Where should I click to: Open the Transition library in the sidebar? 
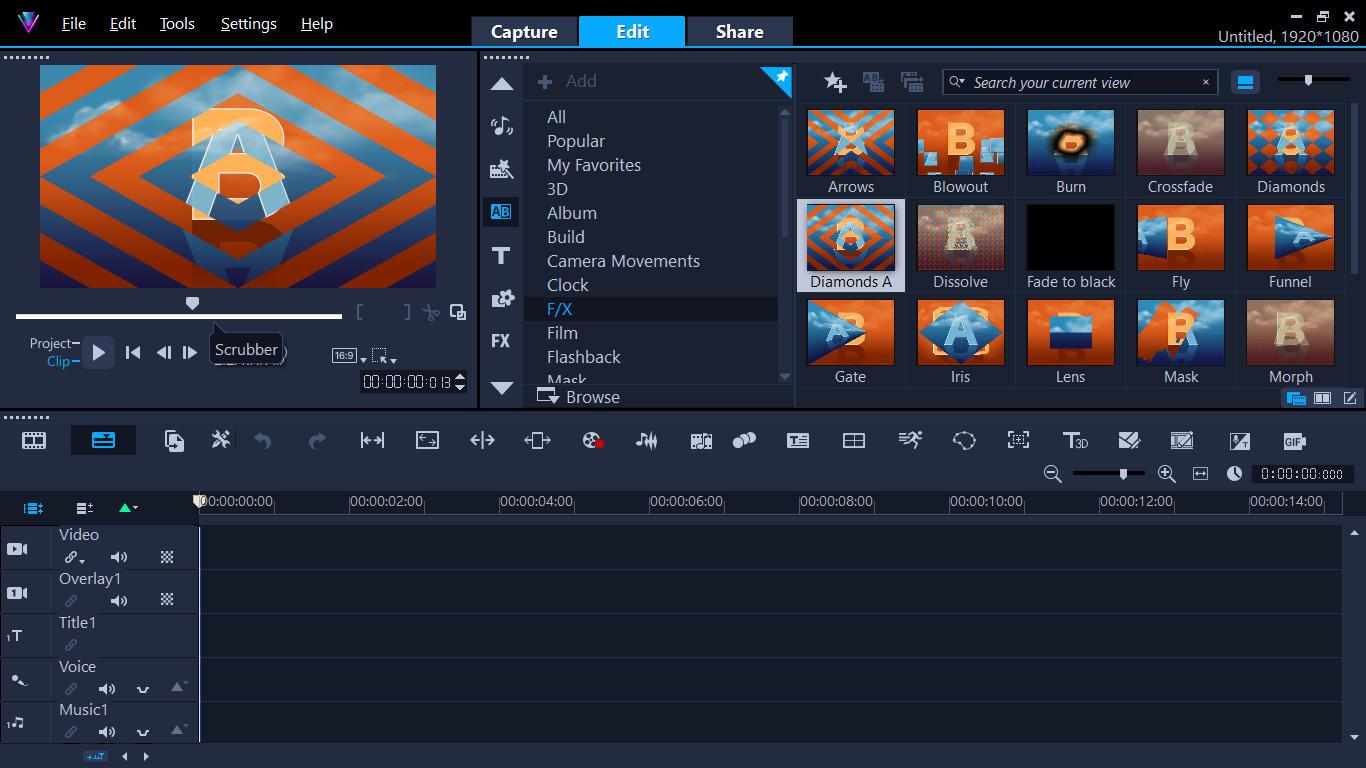(x=501, y=212)
